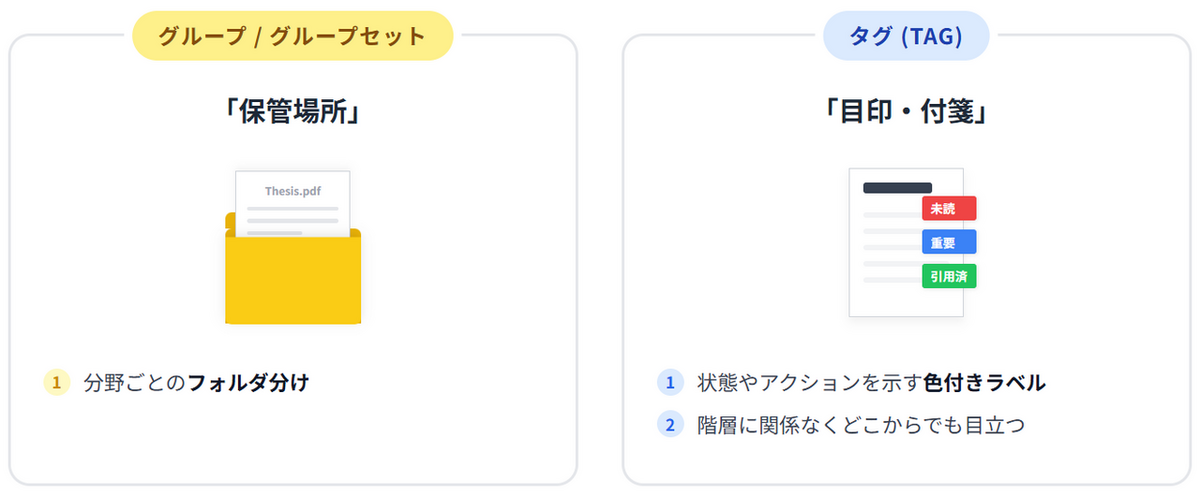Click the 分野ごとの text
This screenshot has width=1200, height=496.
tap(135, 382)
